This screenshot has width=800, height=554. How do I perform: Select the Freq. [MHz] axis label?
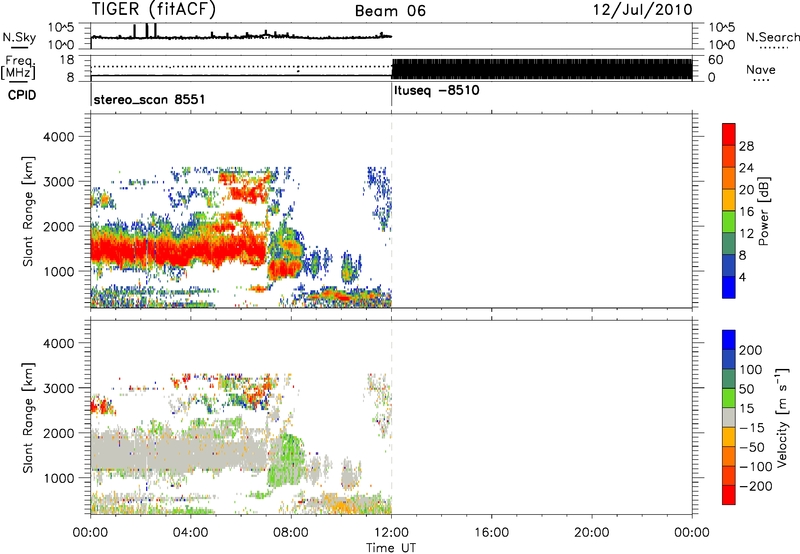pyautogui.click(x=19, y=68)
